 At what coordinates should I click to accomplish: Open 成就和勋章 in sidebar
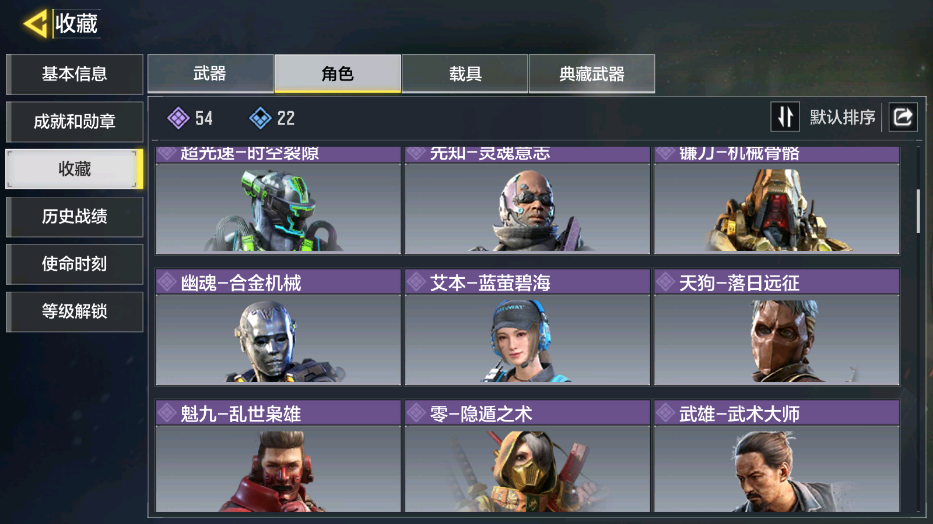coord(74,121)
